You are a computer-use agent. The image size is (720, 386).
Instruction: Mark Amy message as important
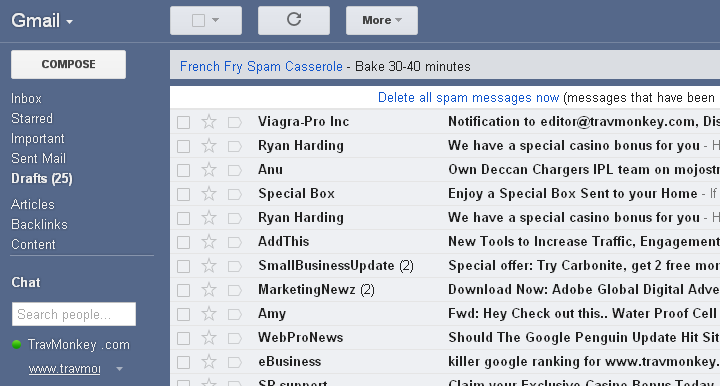click(x=235, y=314)
